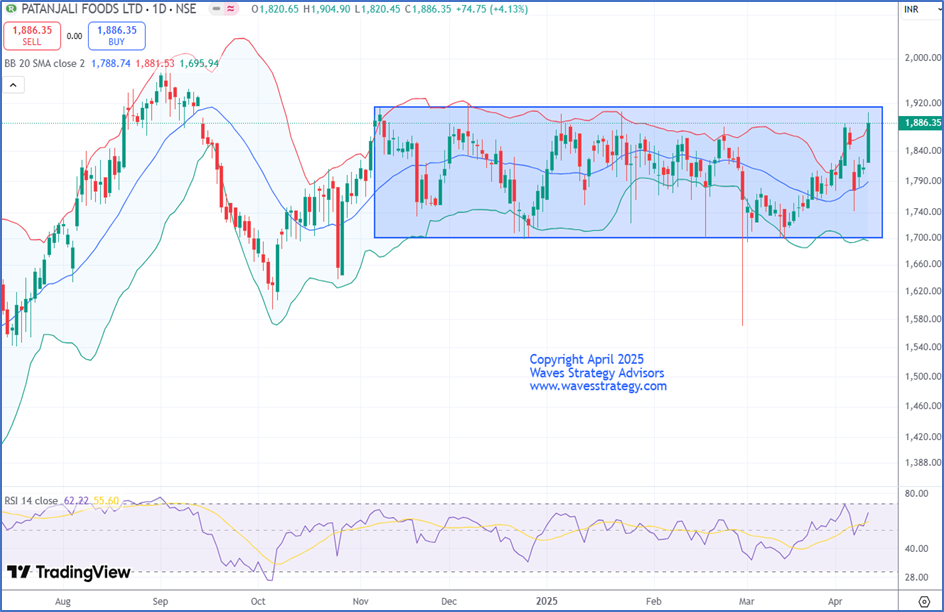Click the 0.00 spread value between Sell and Buy

(x=74, y=36)
